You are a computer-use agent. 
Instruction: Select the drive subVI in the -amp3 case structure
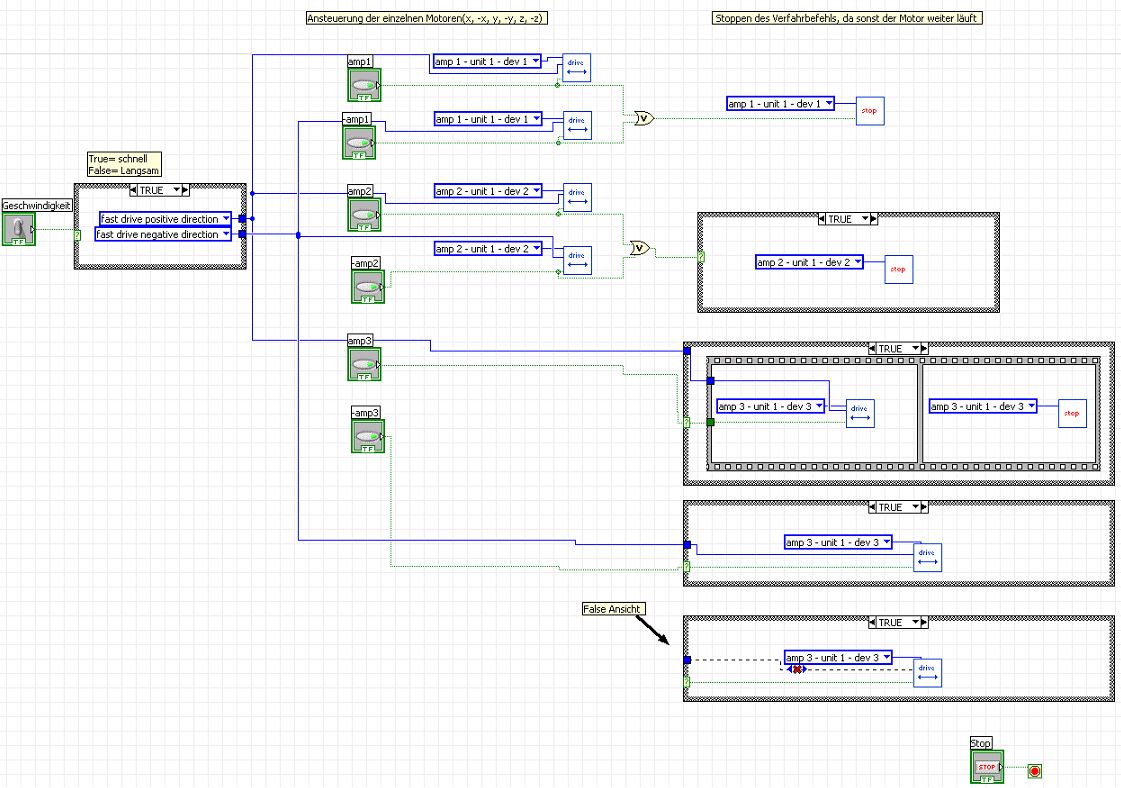tap(927, 558)
